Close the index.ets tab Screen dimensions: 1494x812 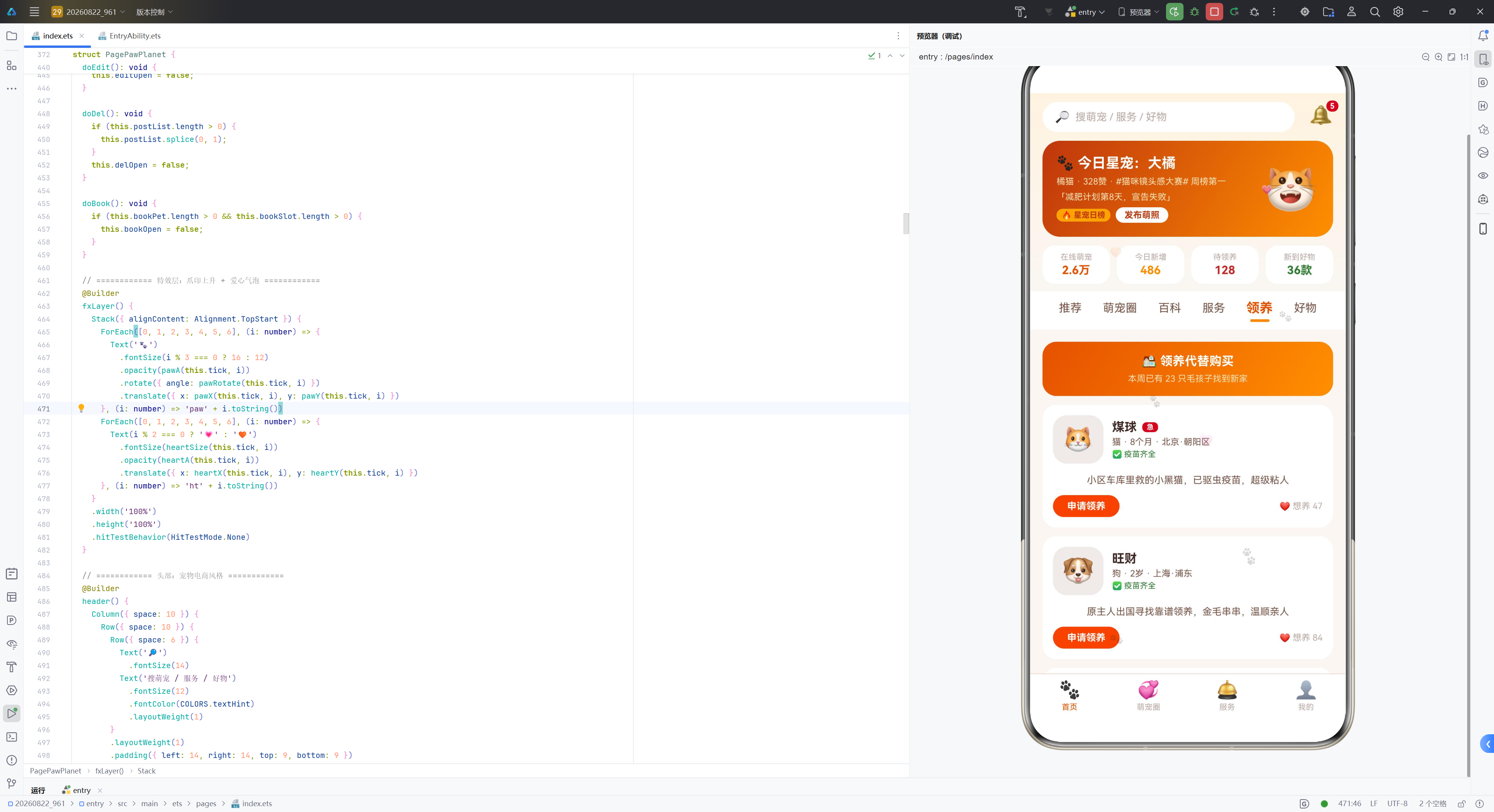coord(82,36)
